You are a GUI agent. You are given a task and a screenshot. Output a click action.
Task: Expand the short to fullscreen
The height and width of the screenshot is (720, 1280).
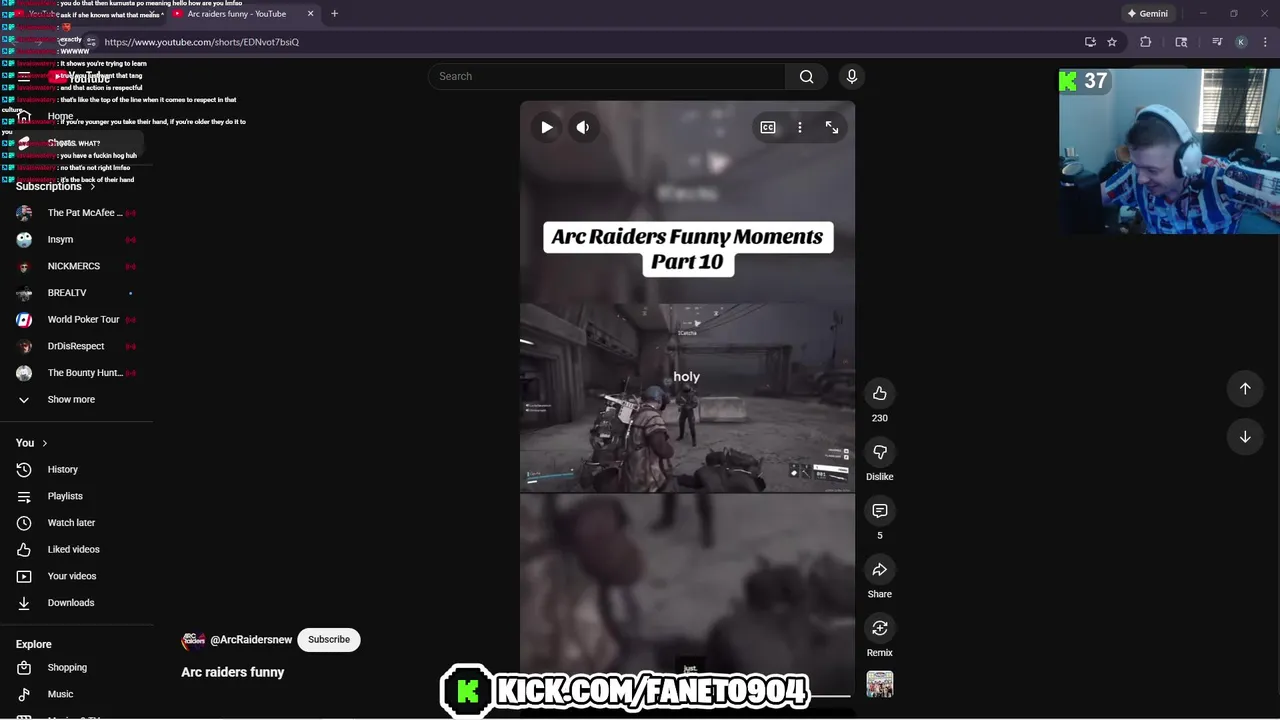(832, 127)
